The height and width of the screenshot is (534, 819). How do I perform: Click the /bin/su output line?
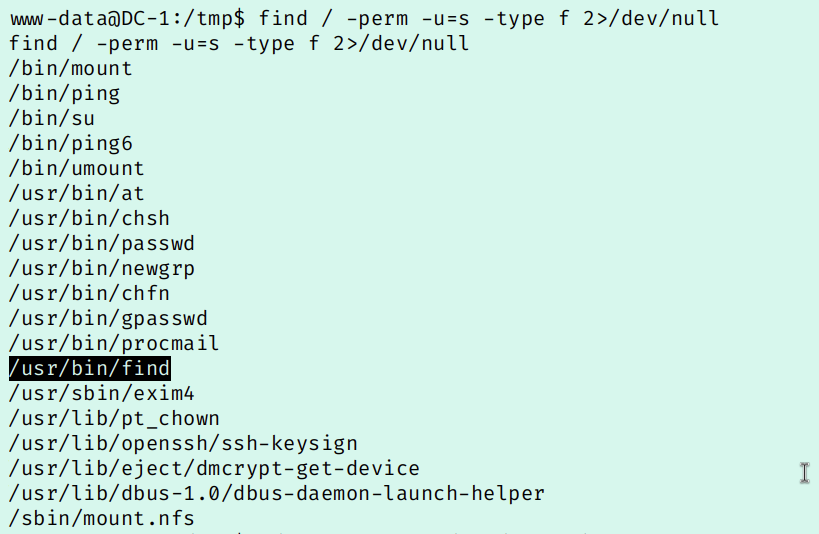tap(52, 119)
